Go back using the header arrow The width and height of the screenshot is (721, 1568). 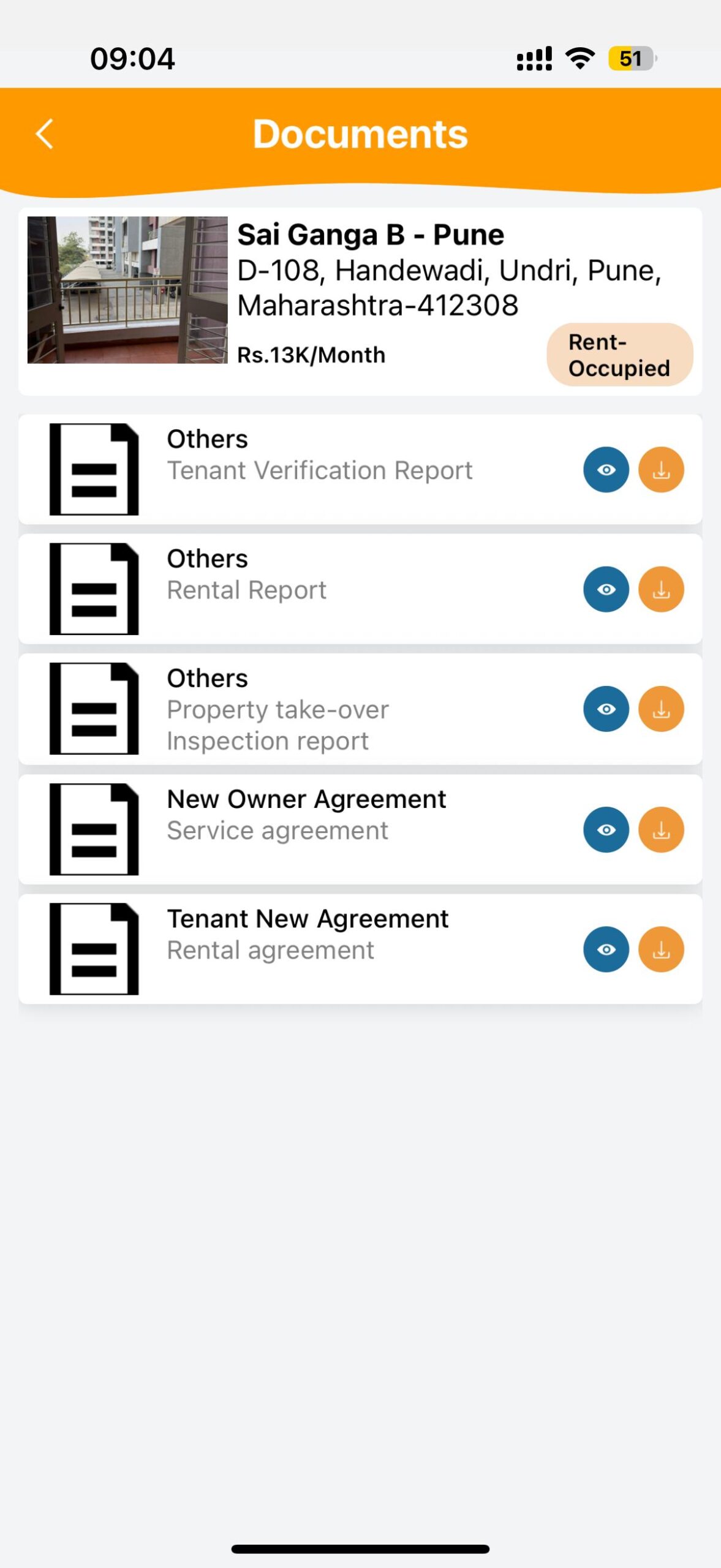click(44, 134)
